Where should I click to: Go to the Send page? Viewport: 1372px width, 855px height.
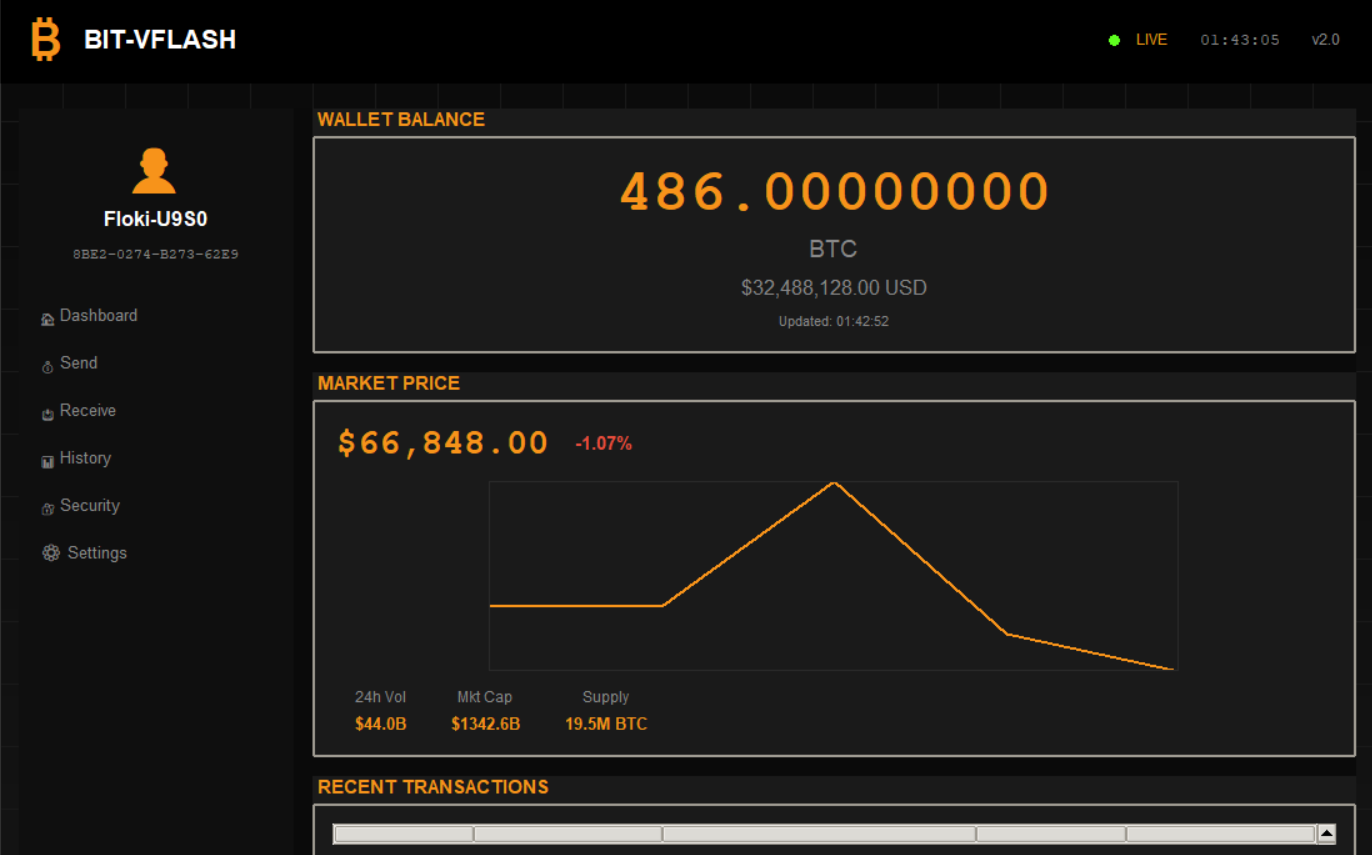(x=78, y=363)
